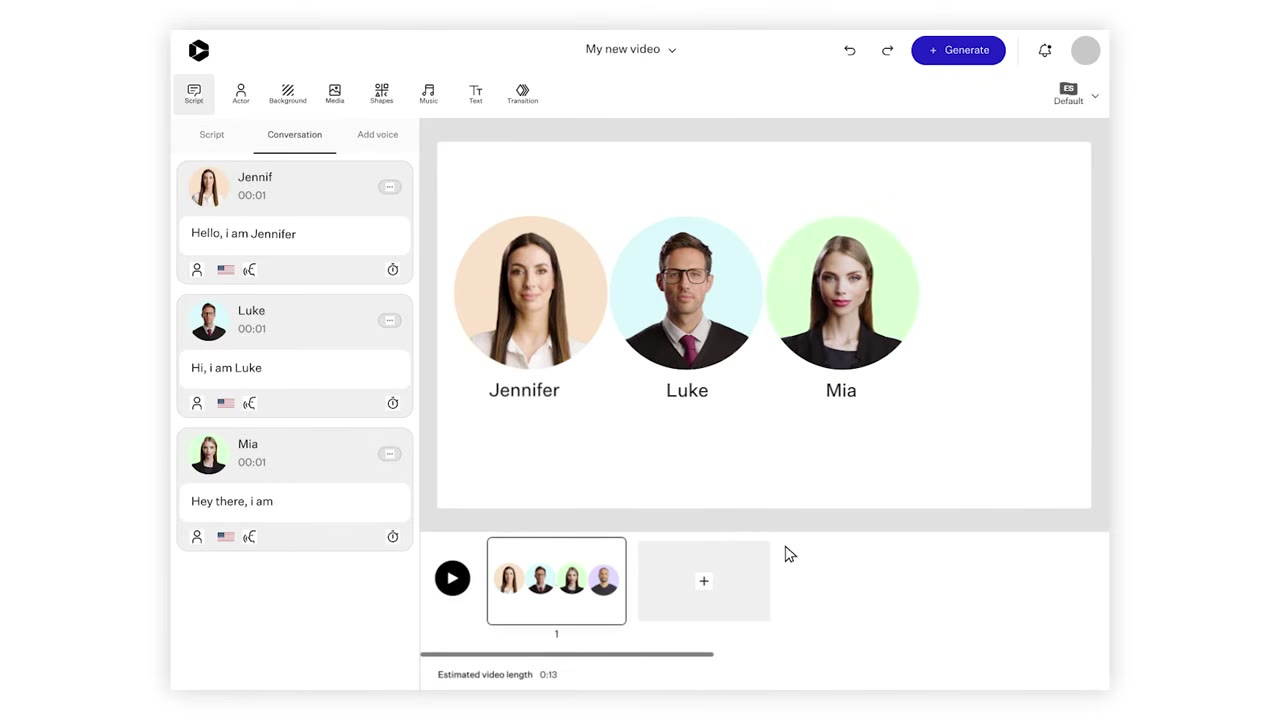This screenshot has height=720, width=1280.
Task: Click the timer icon in Jennifer's card
Action: pyautogui.click(x=393, y=270)
